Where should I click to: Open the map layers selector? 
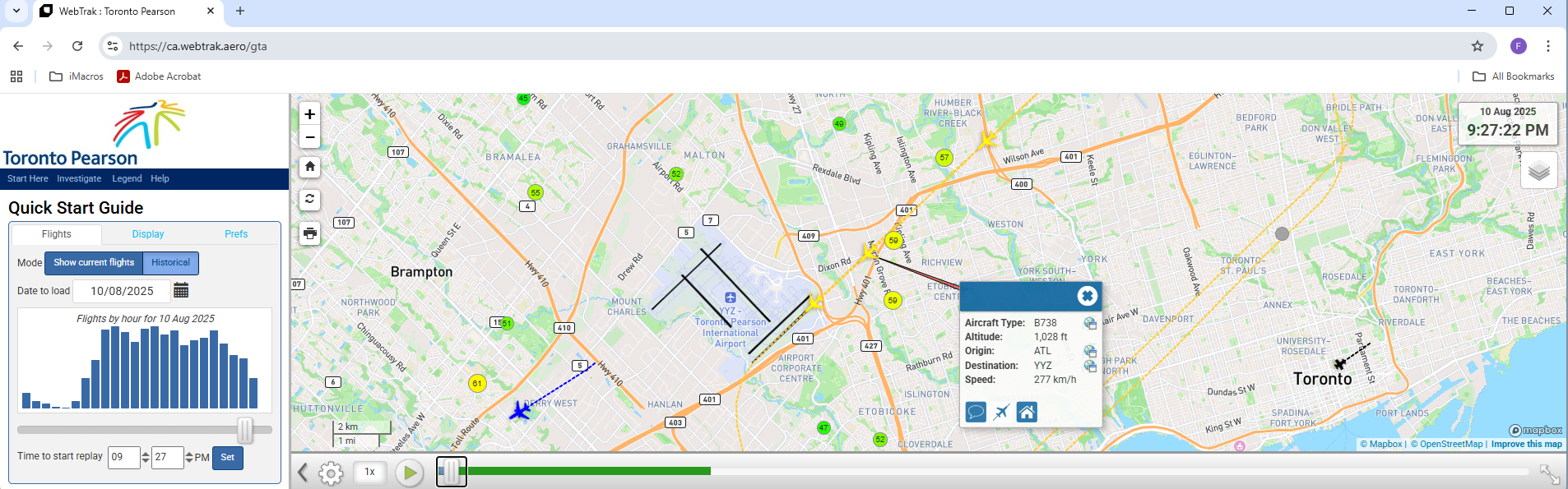coord(1538,171)
